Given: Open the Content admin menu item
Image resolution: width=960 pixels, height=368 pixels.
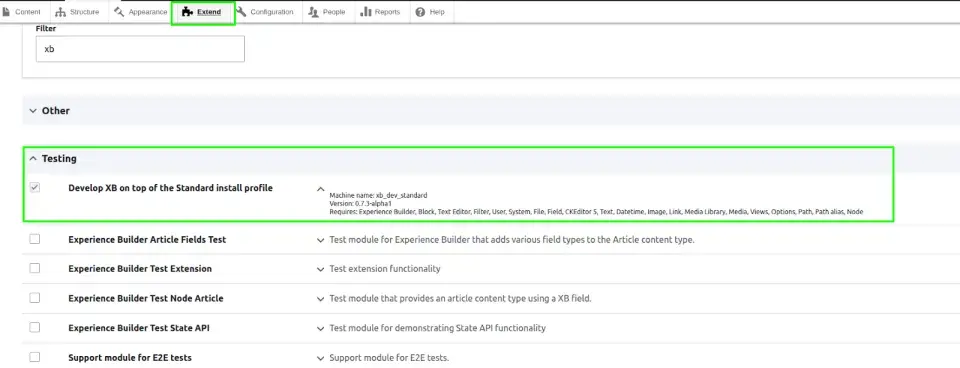Looking at the screenshot, I should tap(22, 12).
